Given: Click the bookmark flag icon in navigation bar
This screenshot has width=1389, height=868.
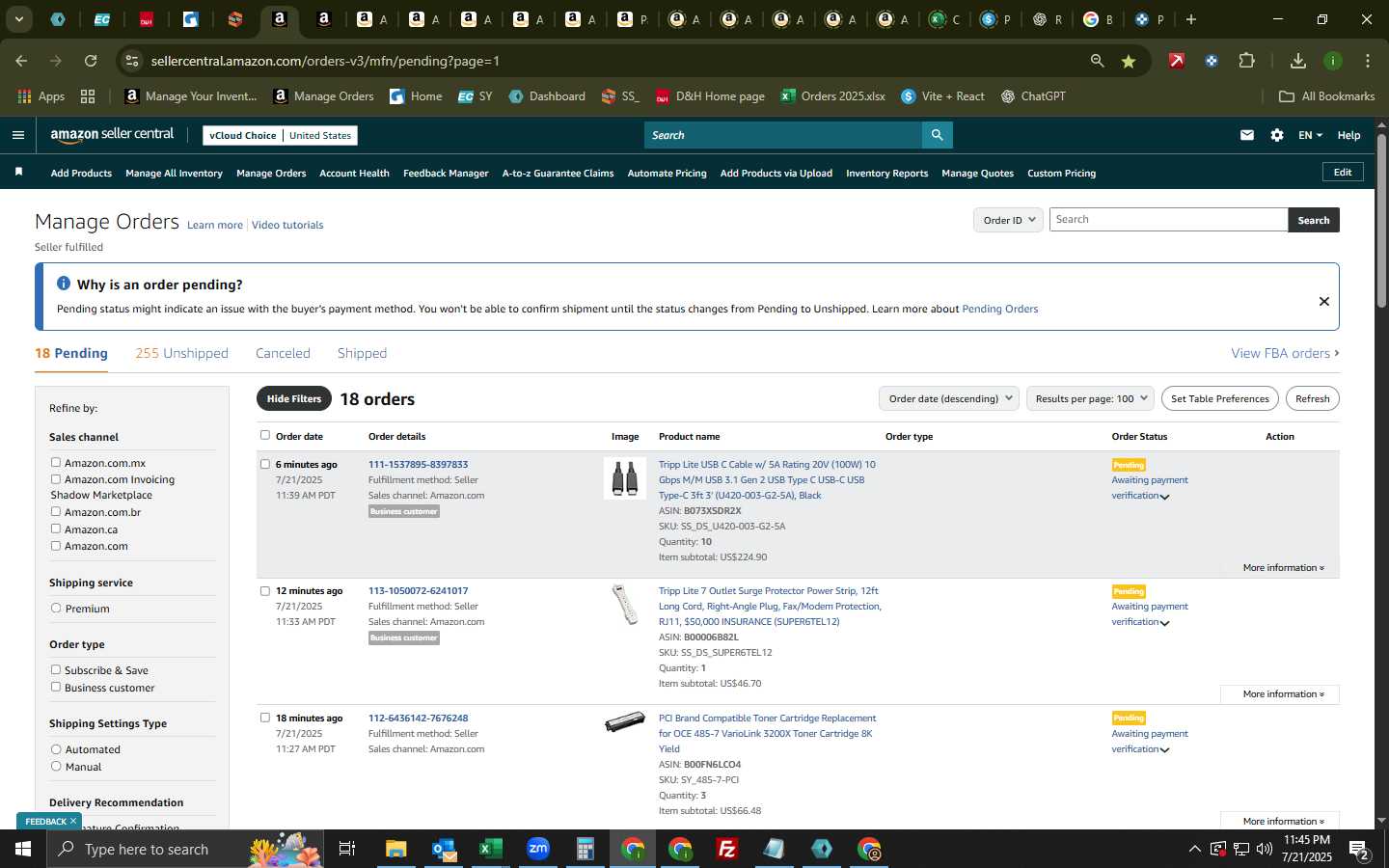Looking at the screenshot, I should [x=18, y=172].
